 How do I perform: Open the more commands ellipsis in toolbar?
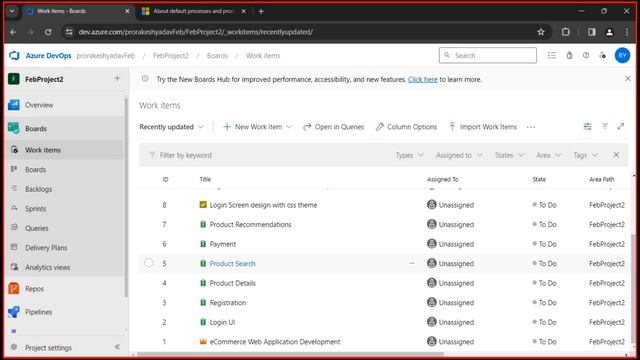pyautogui.click(x=531, y=127)
